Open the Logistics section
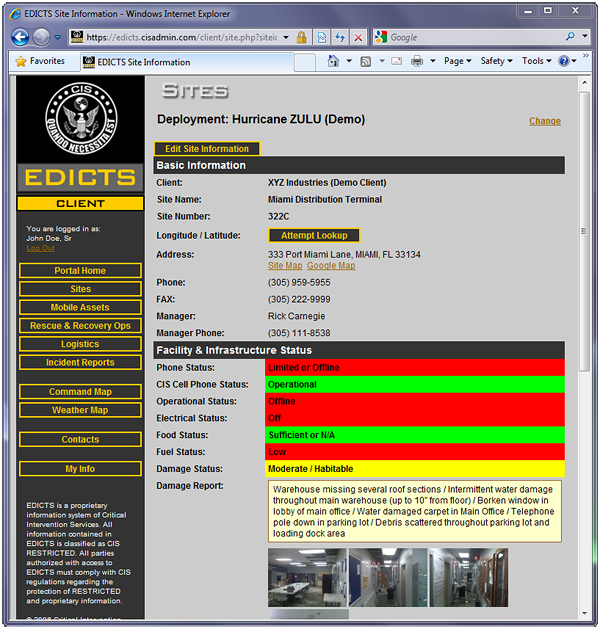The height and width of the screenshot is (629, 600). click(80, 344)
